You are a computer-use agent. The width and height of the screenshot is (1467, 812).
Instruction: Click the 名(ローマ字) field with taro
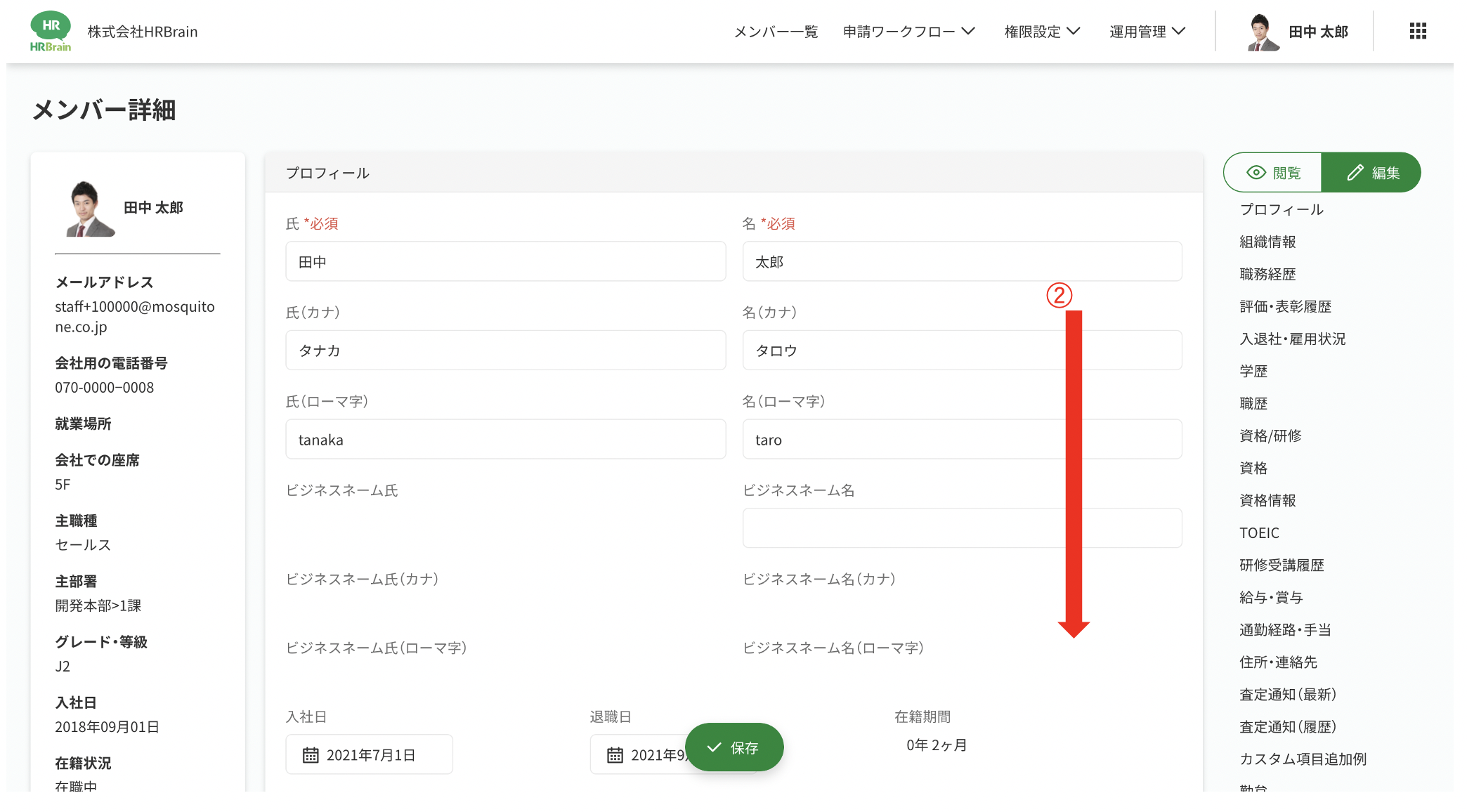pos(963,439)
